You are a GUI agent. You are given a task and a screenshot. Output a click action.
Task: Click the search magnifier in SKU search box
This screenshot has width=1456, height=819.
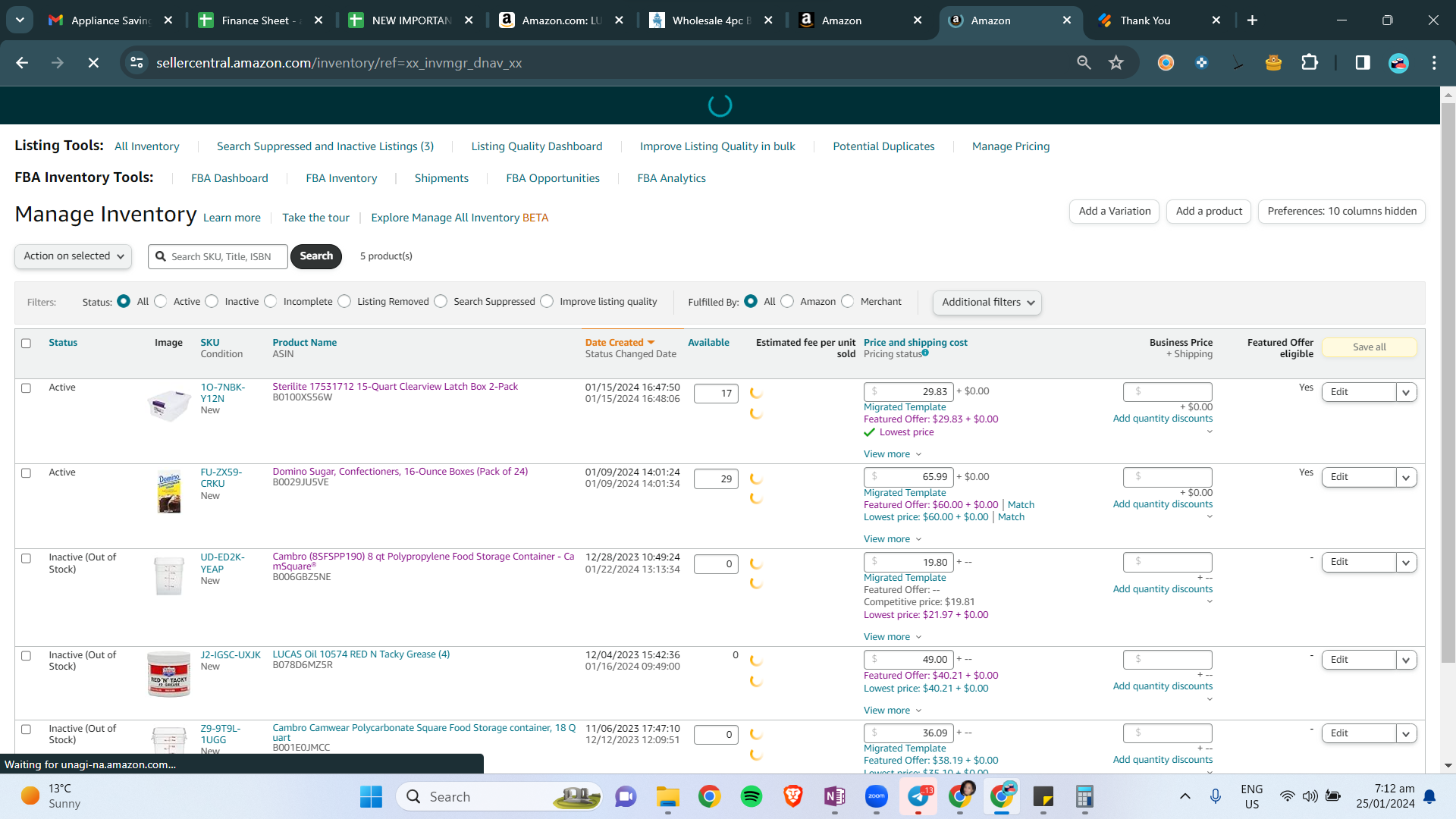(x=161, y=256)
